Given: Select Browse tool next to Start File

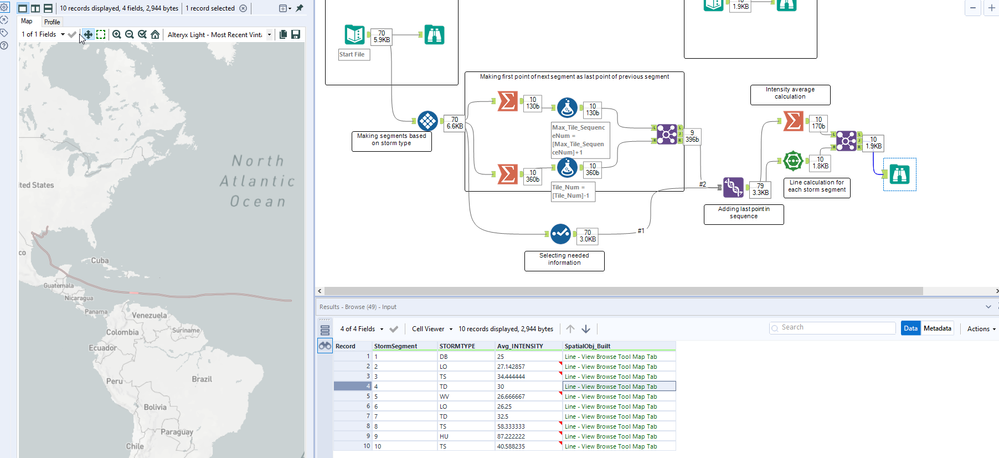Looking at the screenshot, I should (434, 34).
